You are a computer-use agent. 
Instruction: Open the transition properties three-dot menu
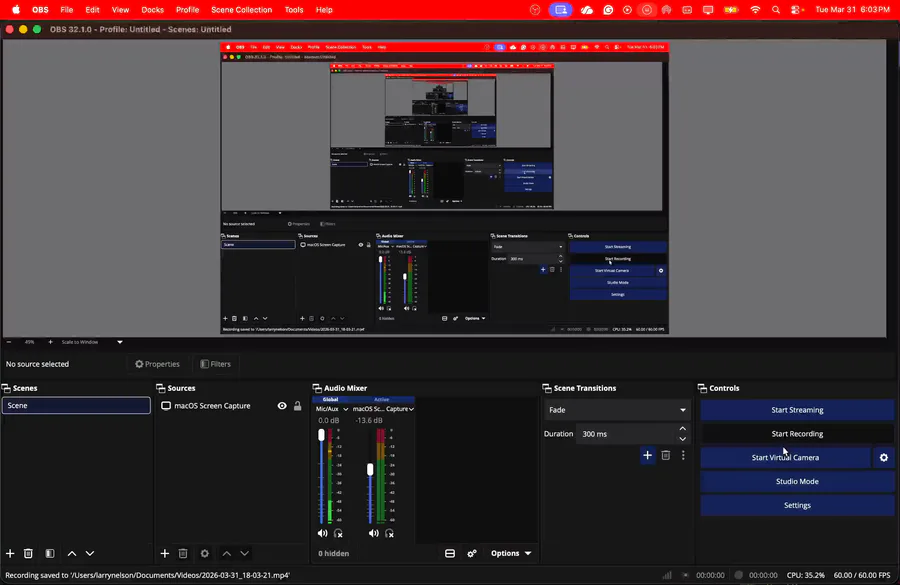pyautogui.click(x=683, y=455)
